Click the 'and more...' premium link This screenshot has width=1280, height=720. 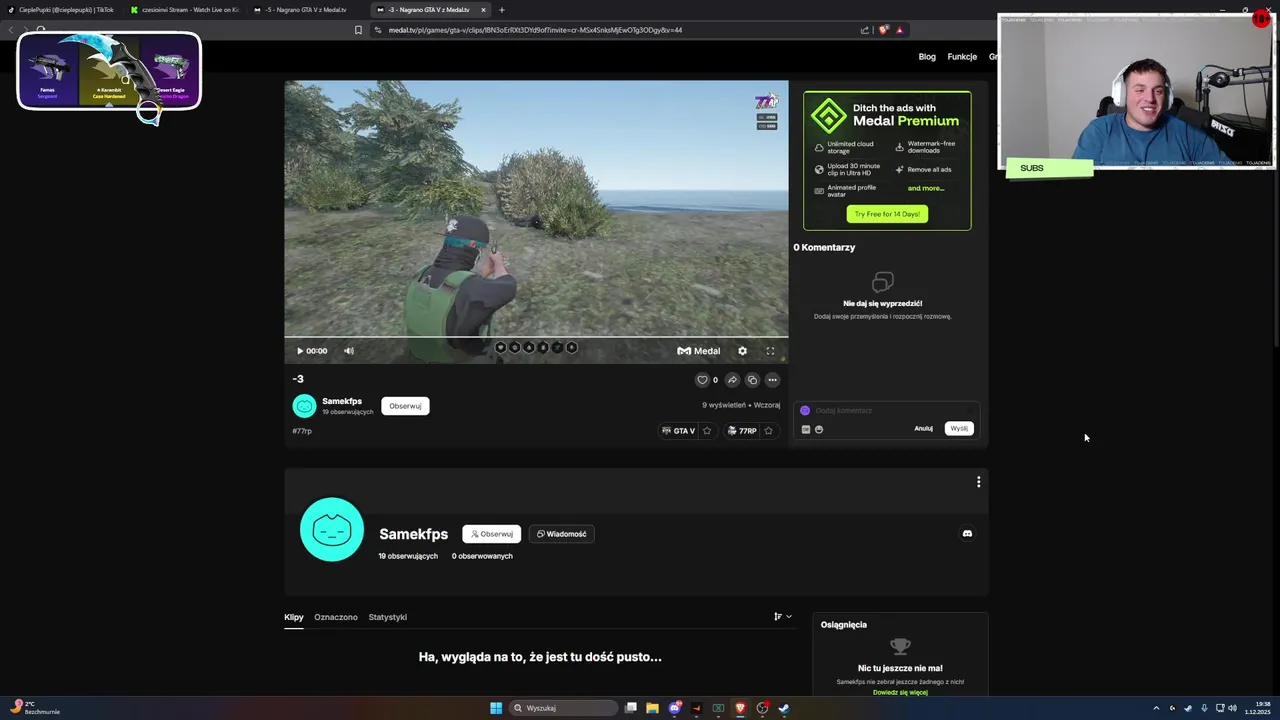(x=926, y=188)
